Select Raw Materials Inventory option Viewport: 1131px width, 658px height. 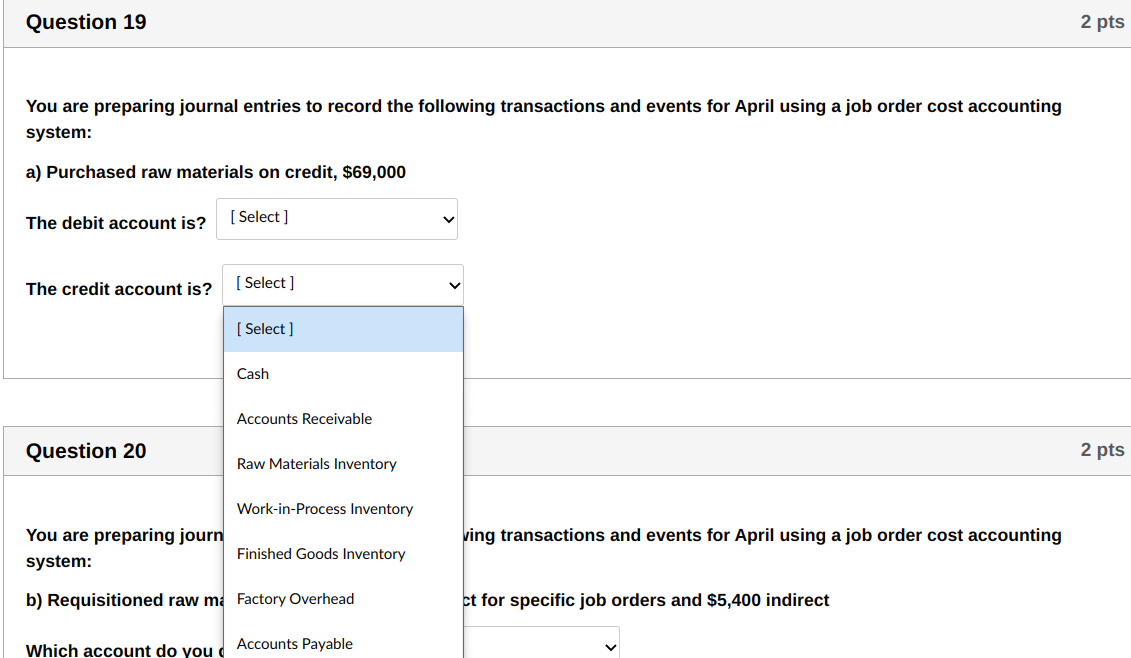pyautogui.click(x=316, y=463)
